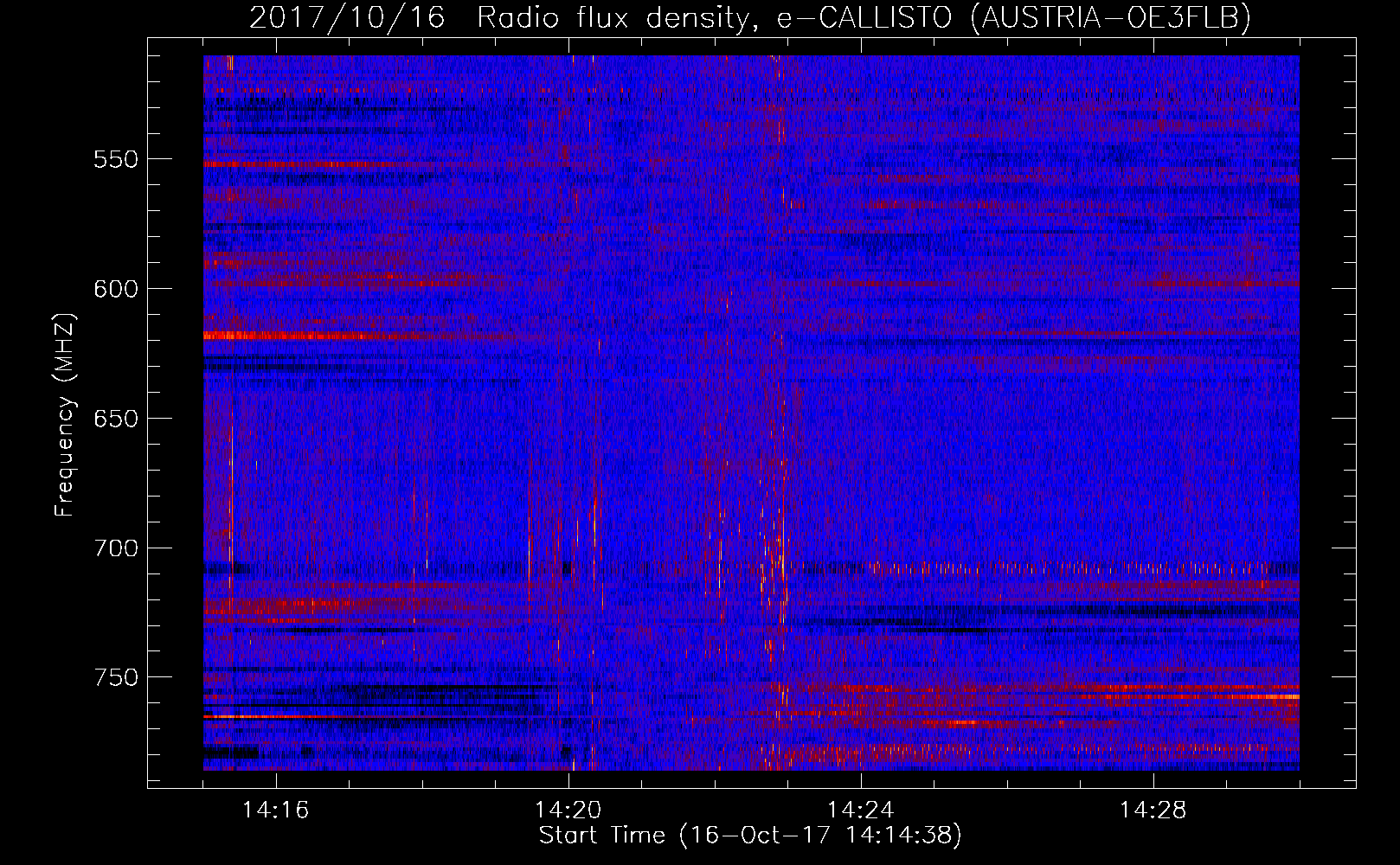Click the 14:24 time tick label
Screen dimensions: 1400x865
pyautogui.click(x=861, y=811)
